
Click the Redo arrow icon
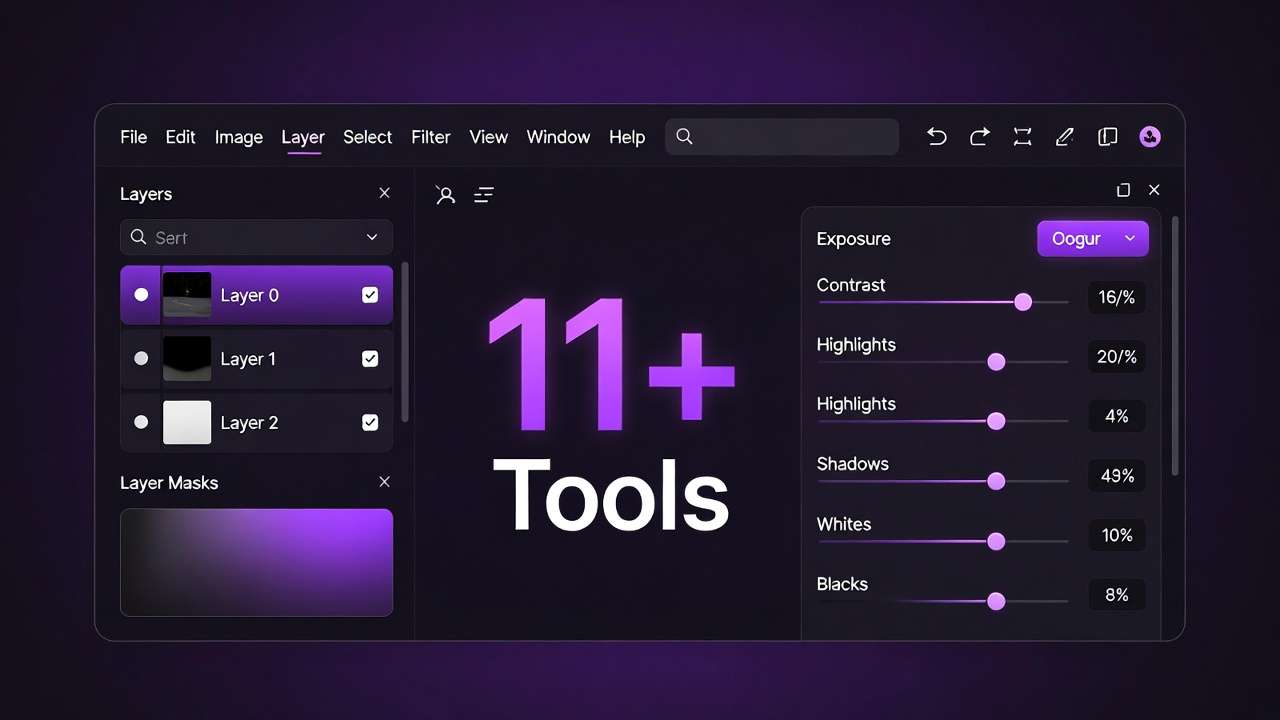[x=979, y=136]
